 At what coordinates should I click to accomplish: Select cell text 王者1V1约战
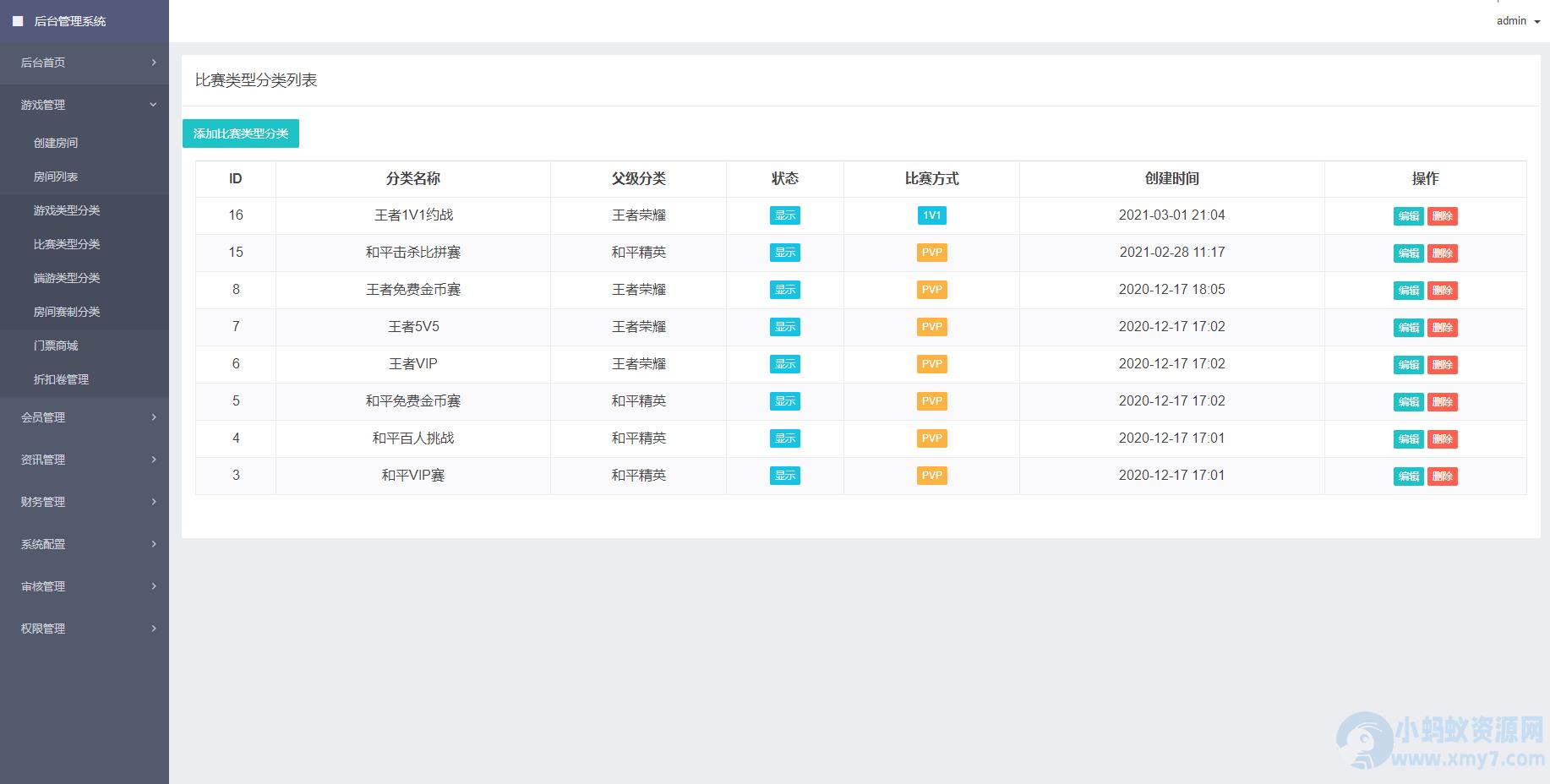click(x=413, y=215)
